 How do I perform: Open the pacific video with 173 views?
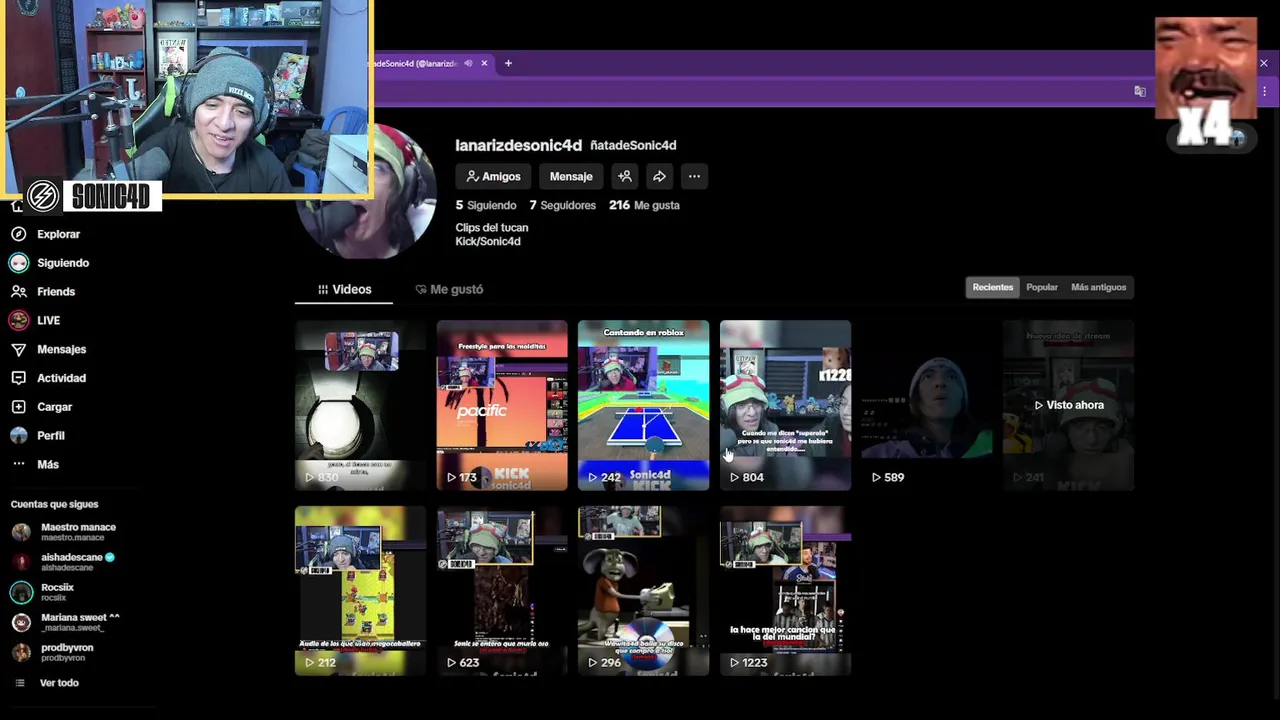coord(502,405)
